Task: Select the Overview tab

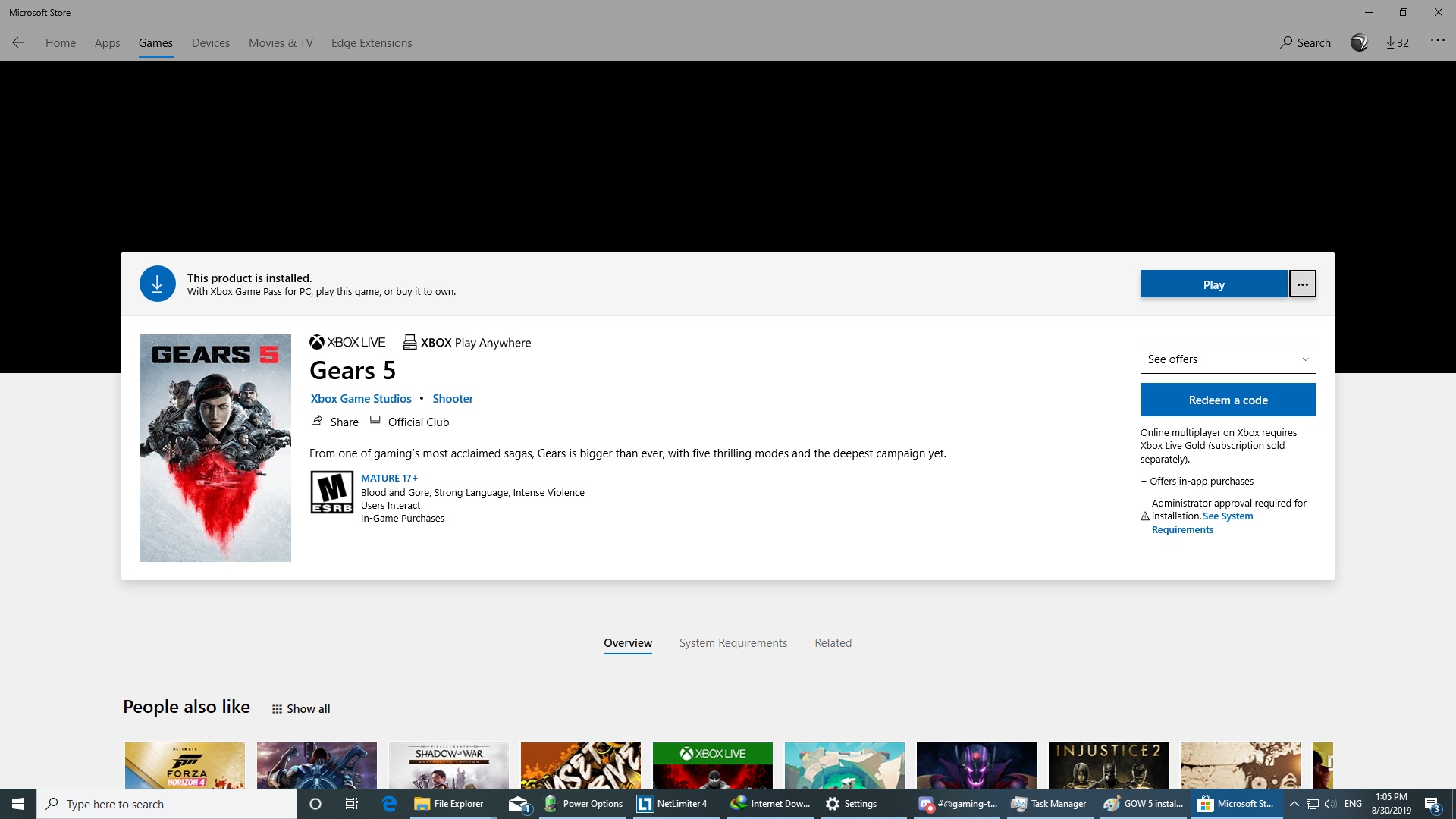Action: click(628, 643)
